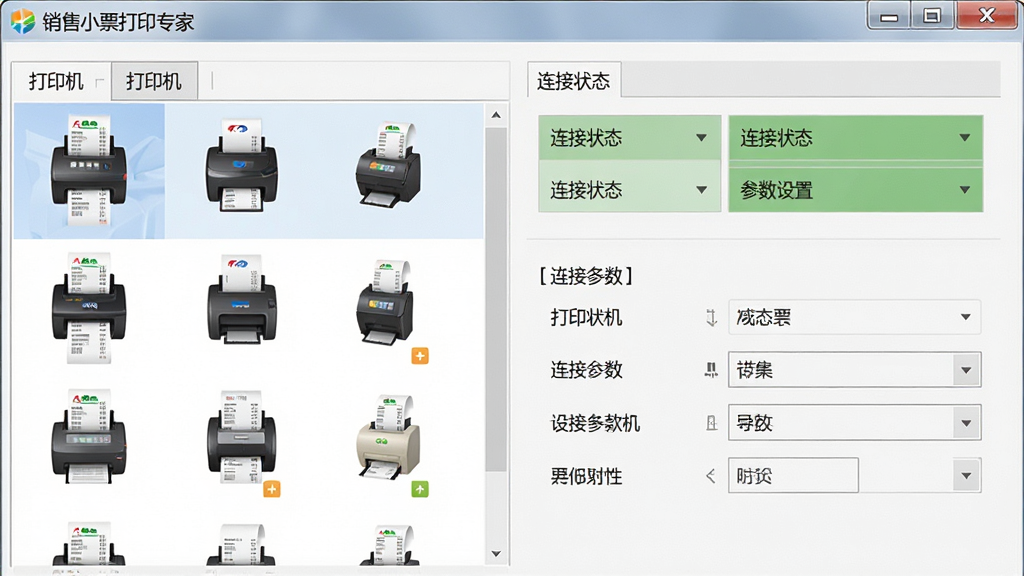The width and height of the screenshot is (1024, 576).
Task: Click the icon beside 打印状机 label
Action: (711, 317)
